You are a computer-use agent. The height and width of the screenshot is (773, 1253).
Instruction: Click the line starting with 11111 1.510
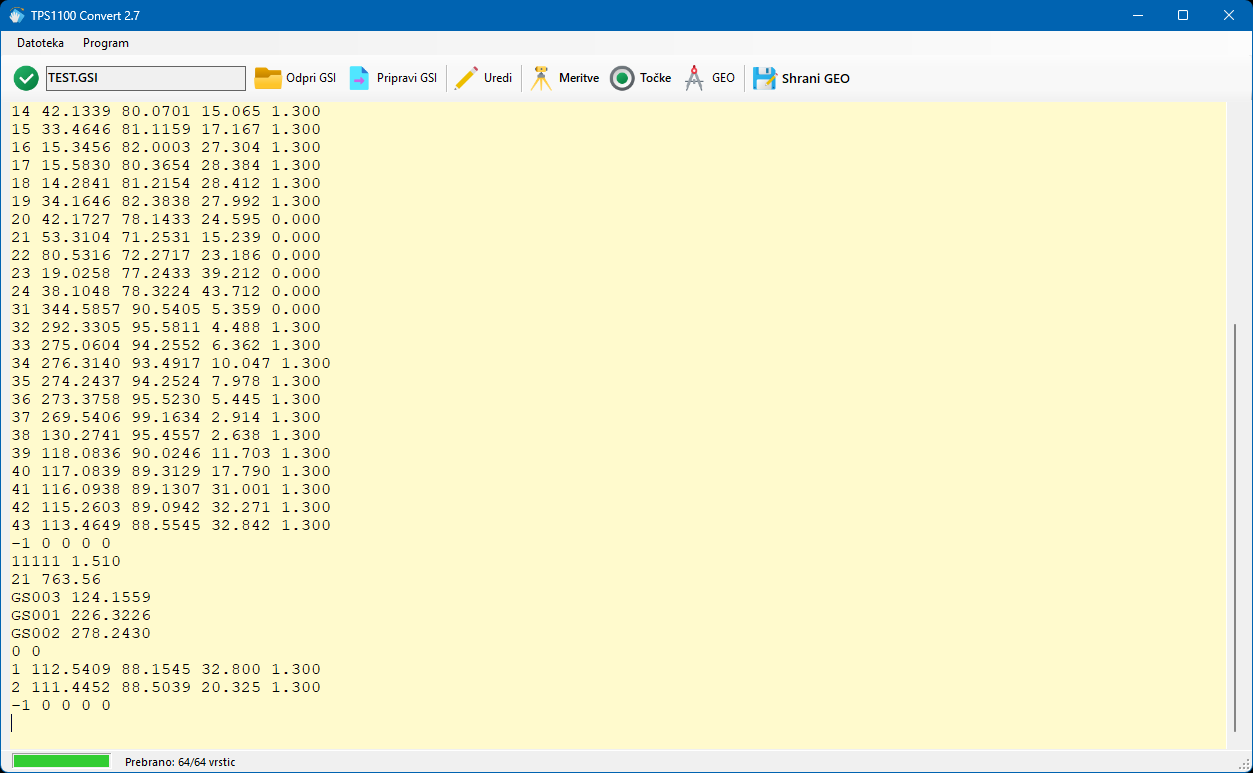tap(66, 561)
